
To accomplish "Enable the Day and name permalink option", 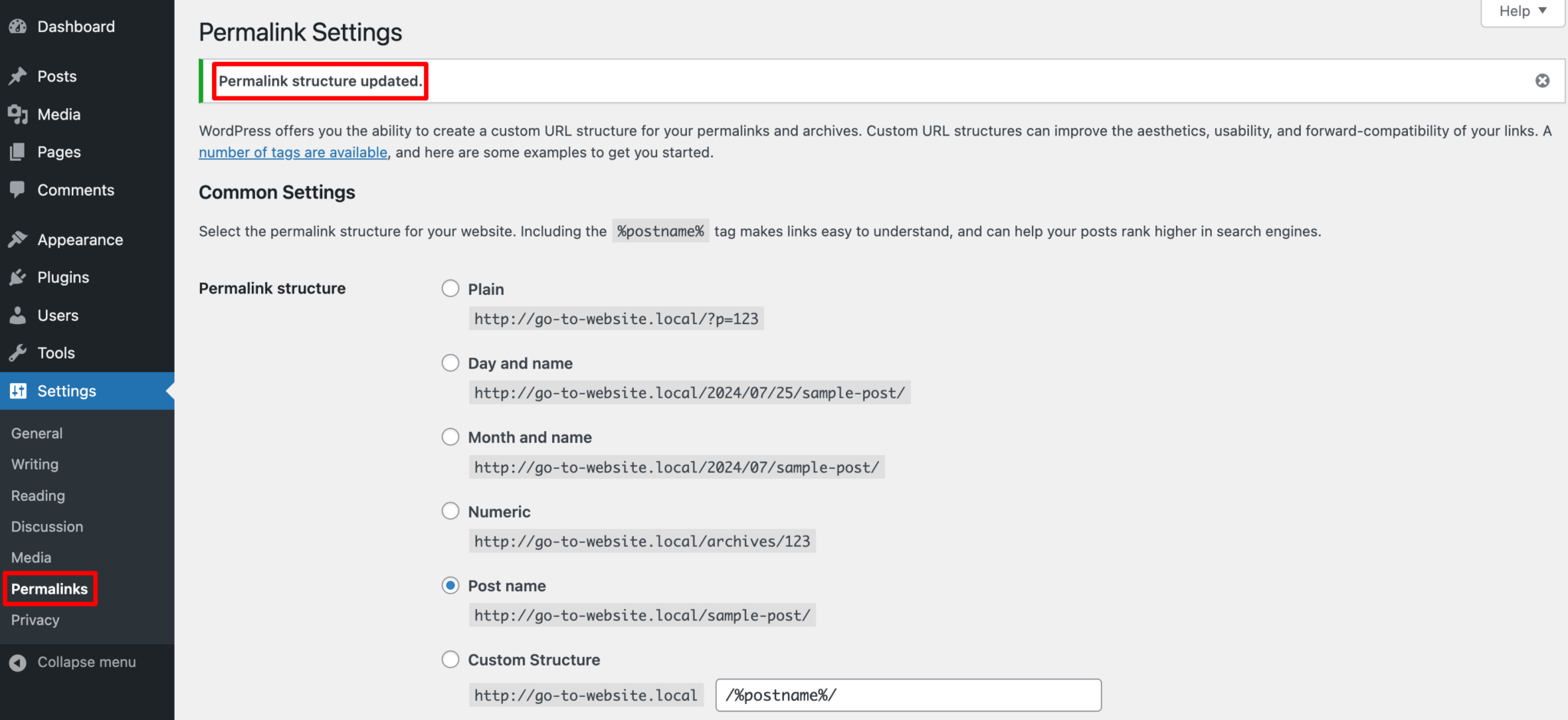I will (x=450, y=362).
